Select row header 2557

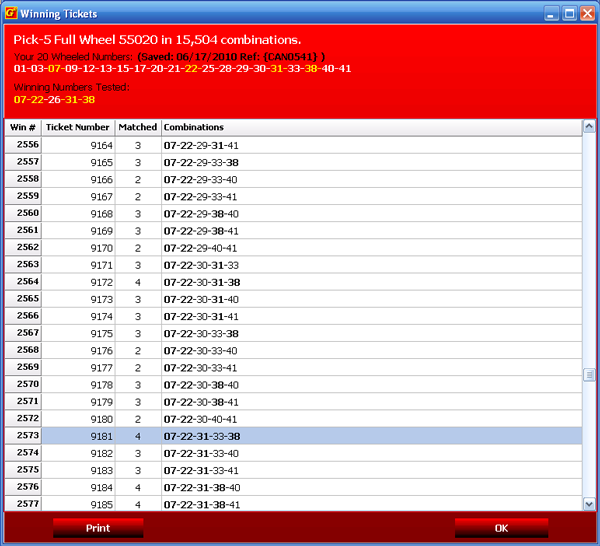(x=23, y=162)
